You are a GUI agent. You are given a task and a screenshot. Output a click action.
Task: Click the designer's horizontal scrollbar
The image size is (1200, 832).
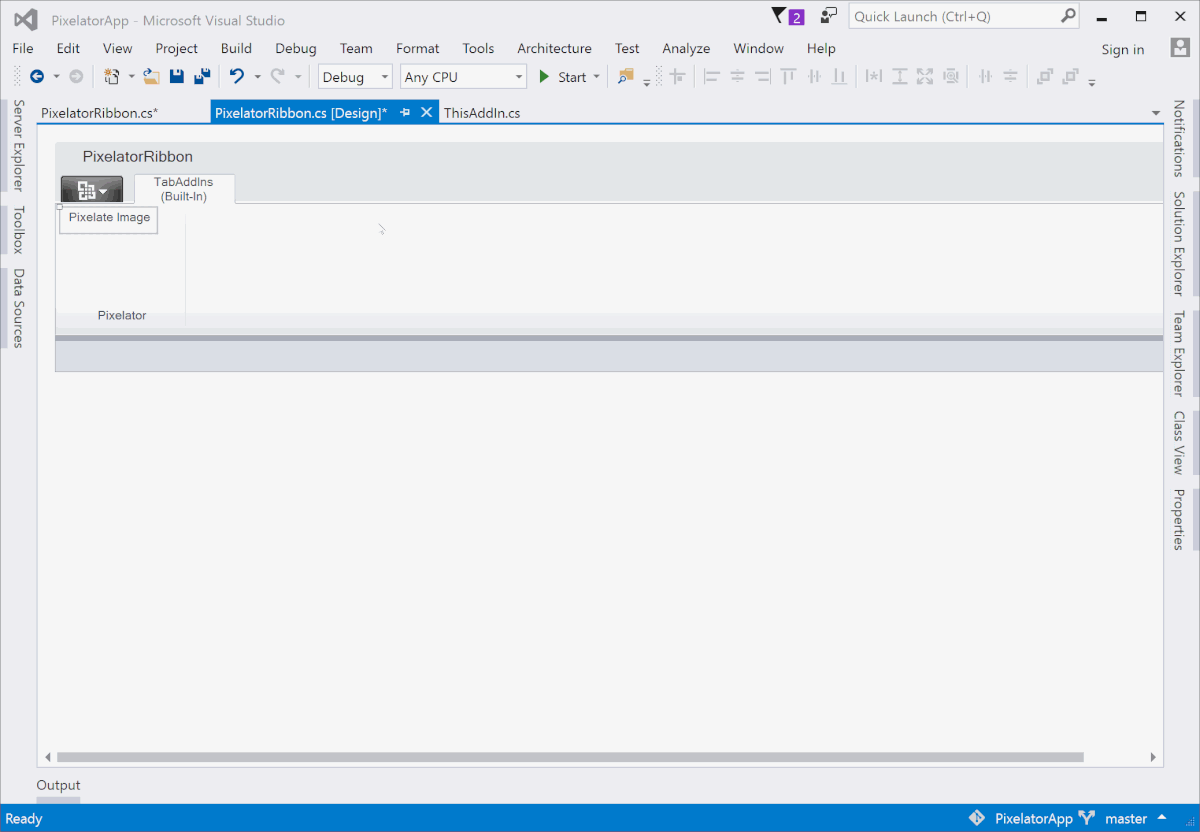(570, 758)
